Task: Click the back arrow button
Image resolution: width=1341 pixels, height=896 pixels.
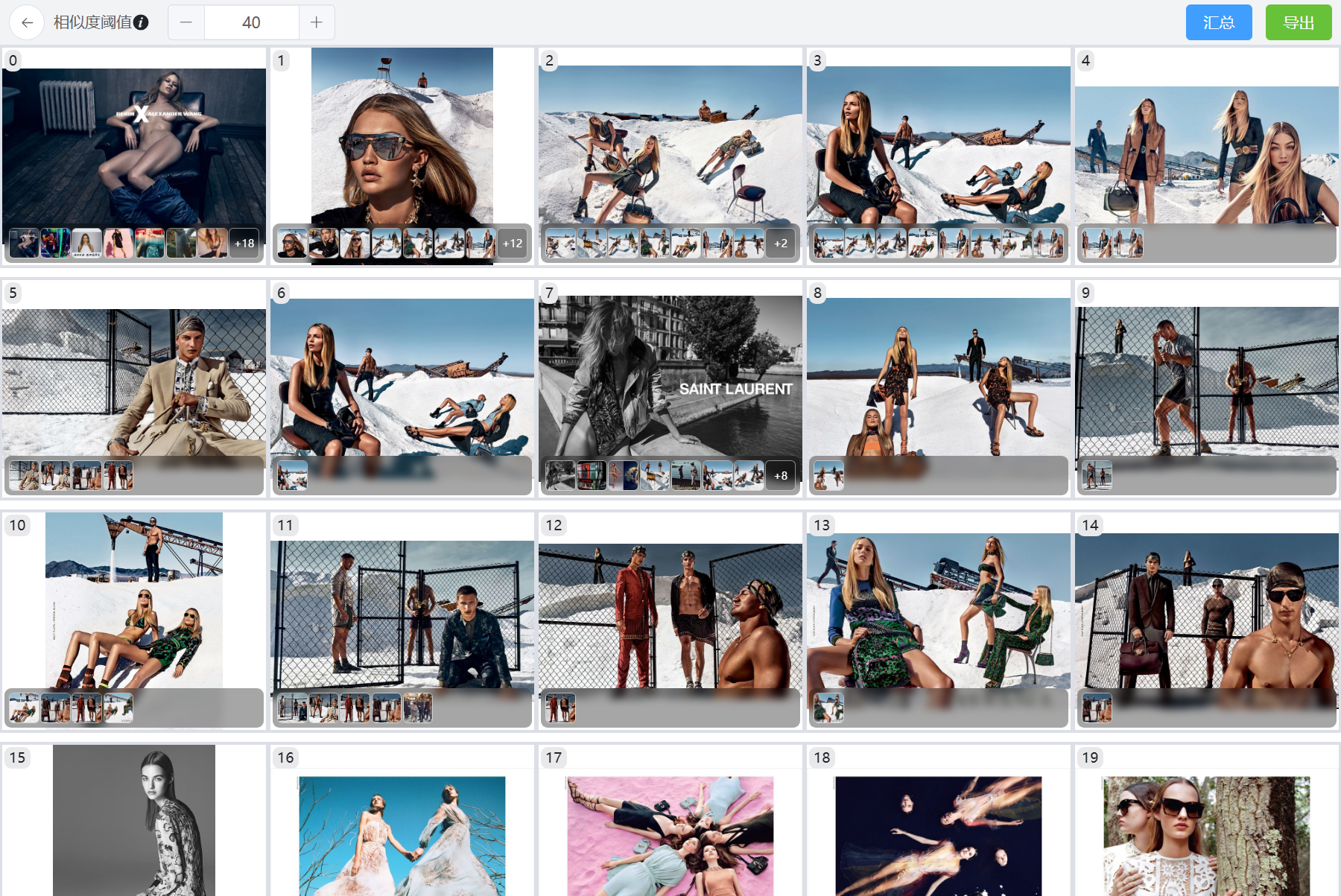Action: (x=27, y=22)
